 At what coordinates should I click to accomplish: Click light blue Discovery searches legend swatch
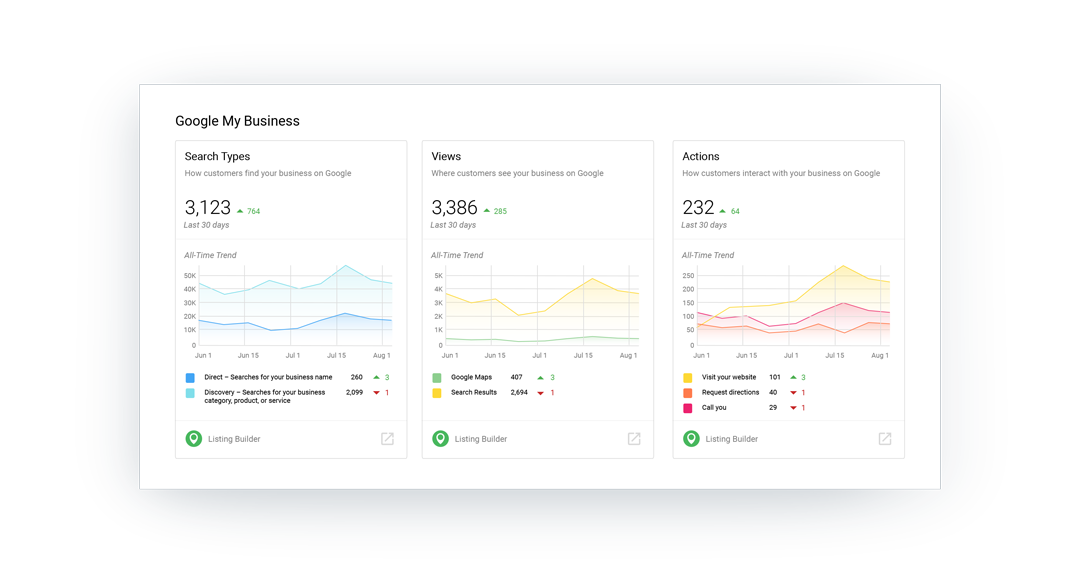point(190,393)
